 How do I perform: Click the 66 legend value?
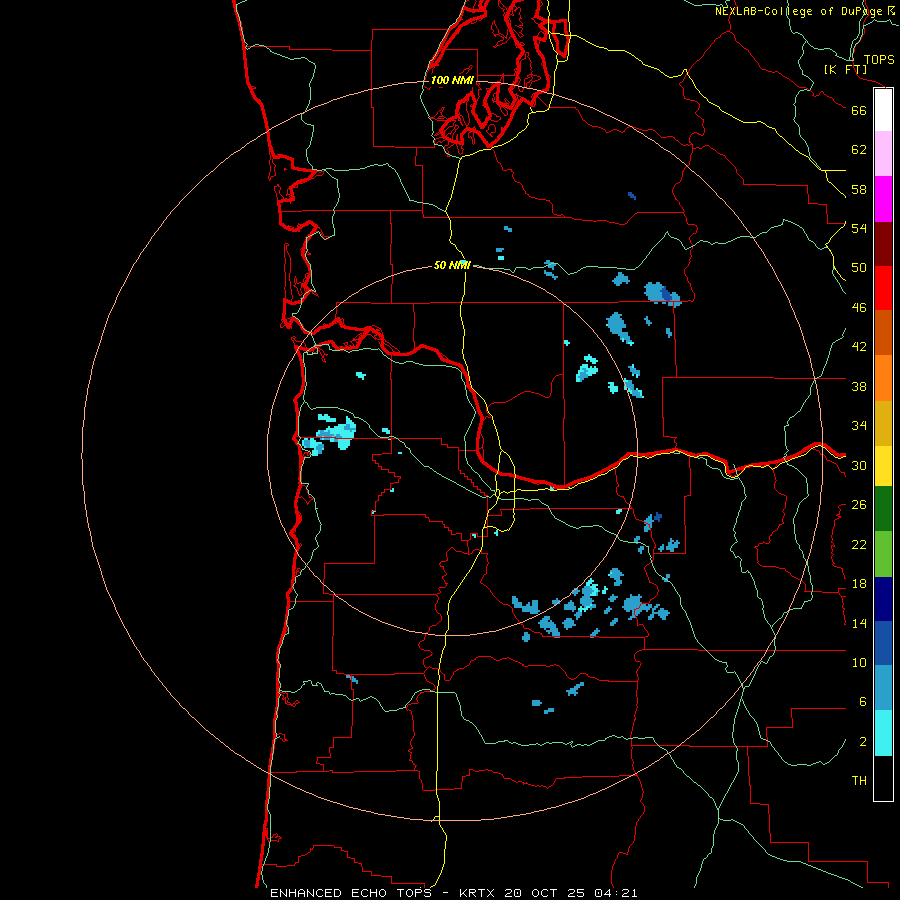[x=859, y=110]
